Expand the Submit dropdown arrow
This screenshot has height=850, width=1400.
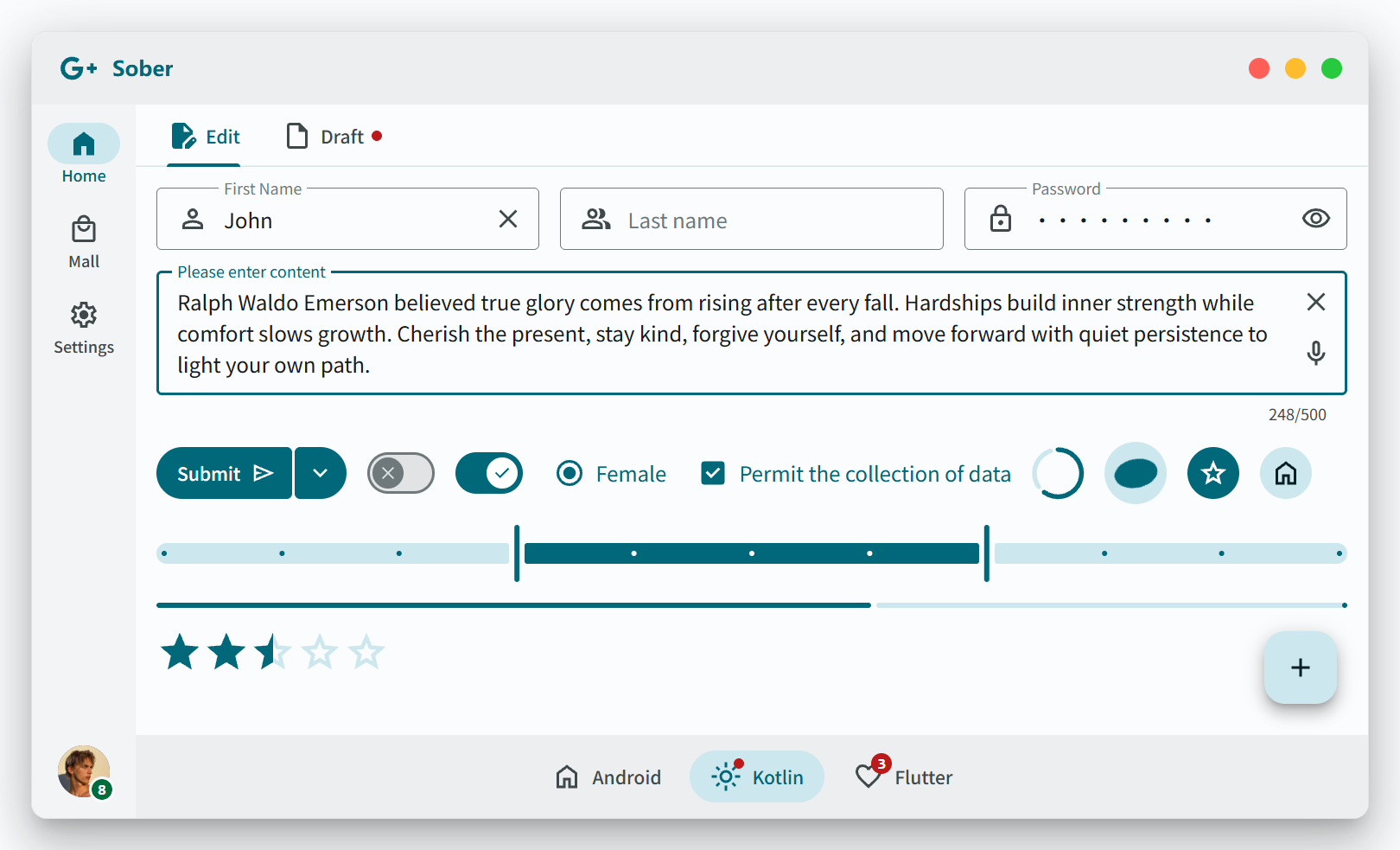(x=321, y=473)
